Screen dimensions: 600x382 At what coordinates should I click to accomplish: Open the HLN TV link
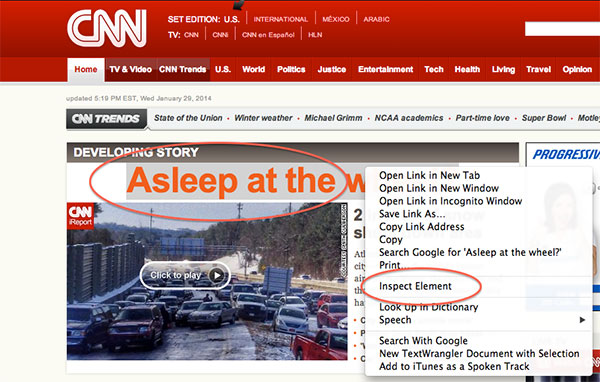point(315,35)
